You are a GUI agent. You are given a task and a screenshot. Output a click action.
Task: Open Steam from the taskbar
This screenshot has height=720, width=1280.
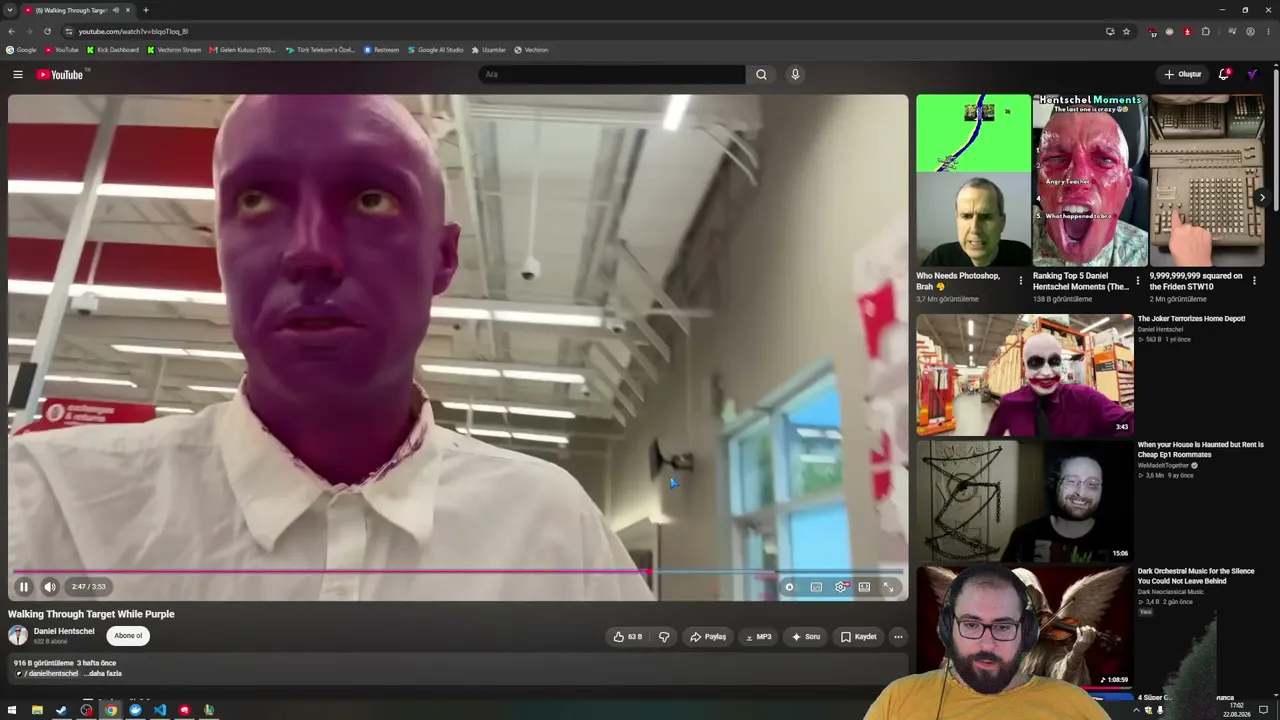62,710
